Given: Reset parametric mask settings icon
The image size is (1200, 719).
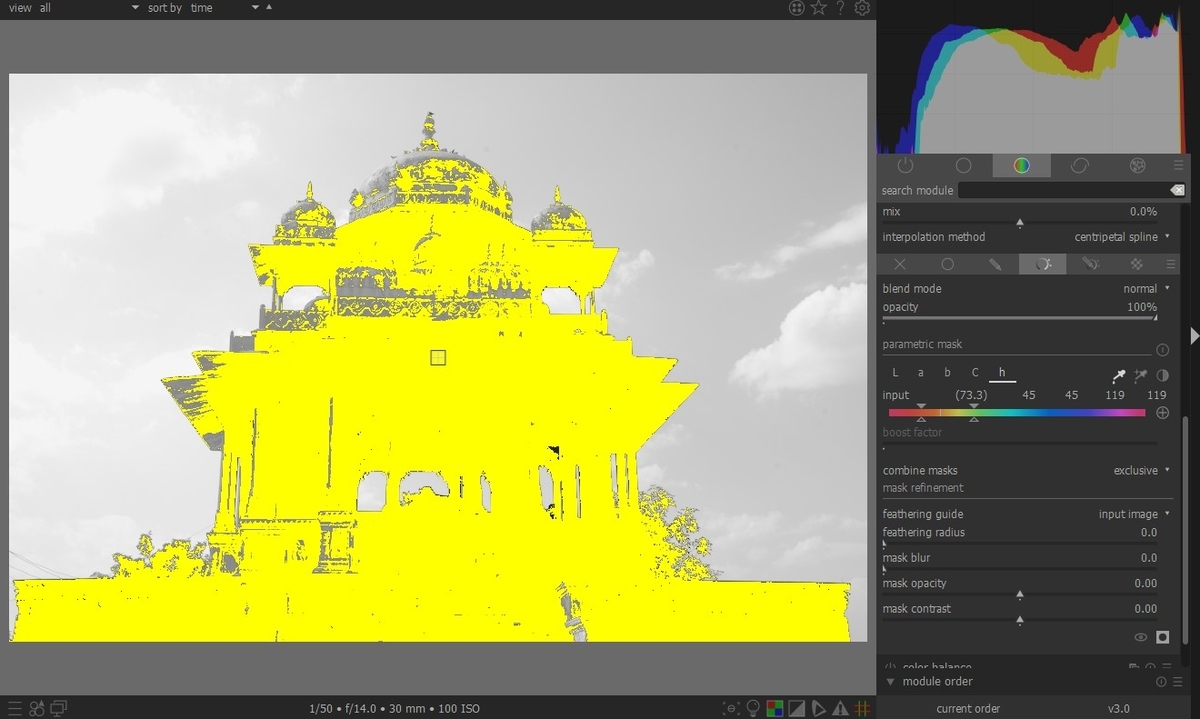Looking at the screenshot, I should click(1162, 350).
